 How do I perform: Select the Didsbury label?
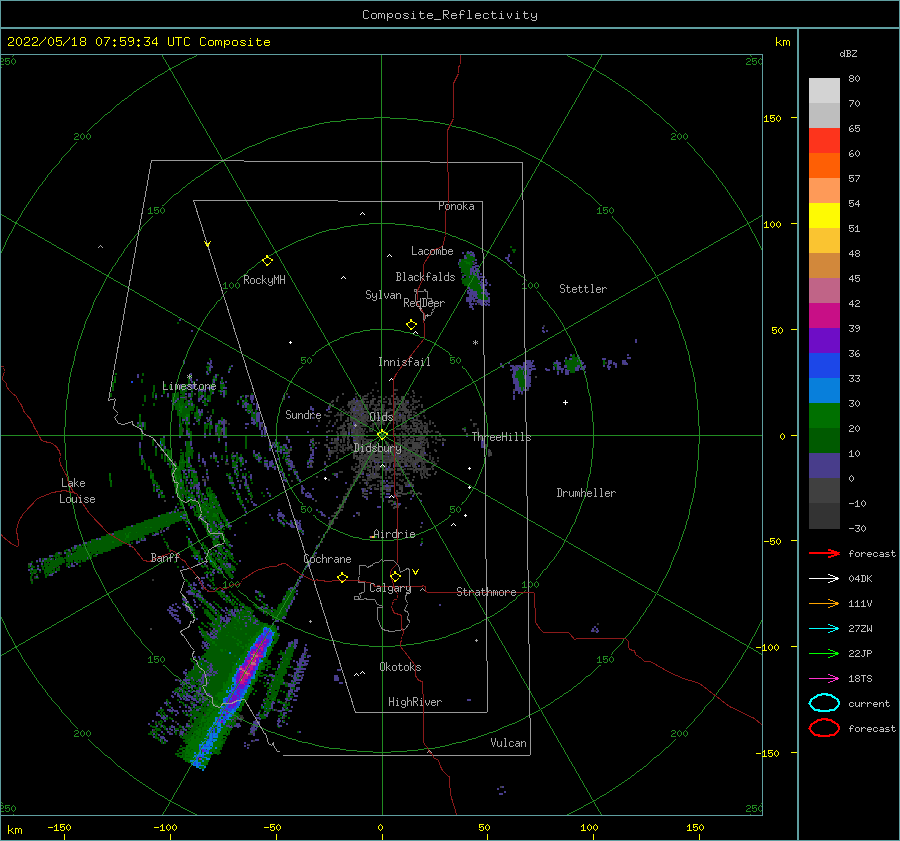tap(378, 448)
